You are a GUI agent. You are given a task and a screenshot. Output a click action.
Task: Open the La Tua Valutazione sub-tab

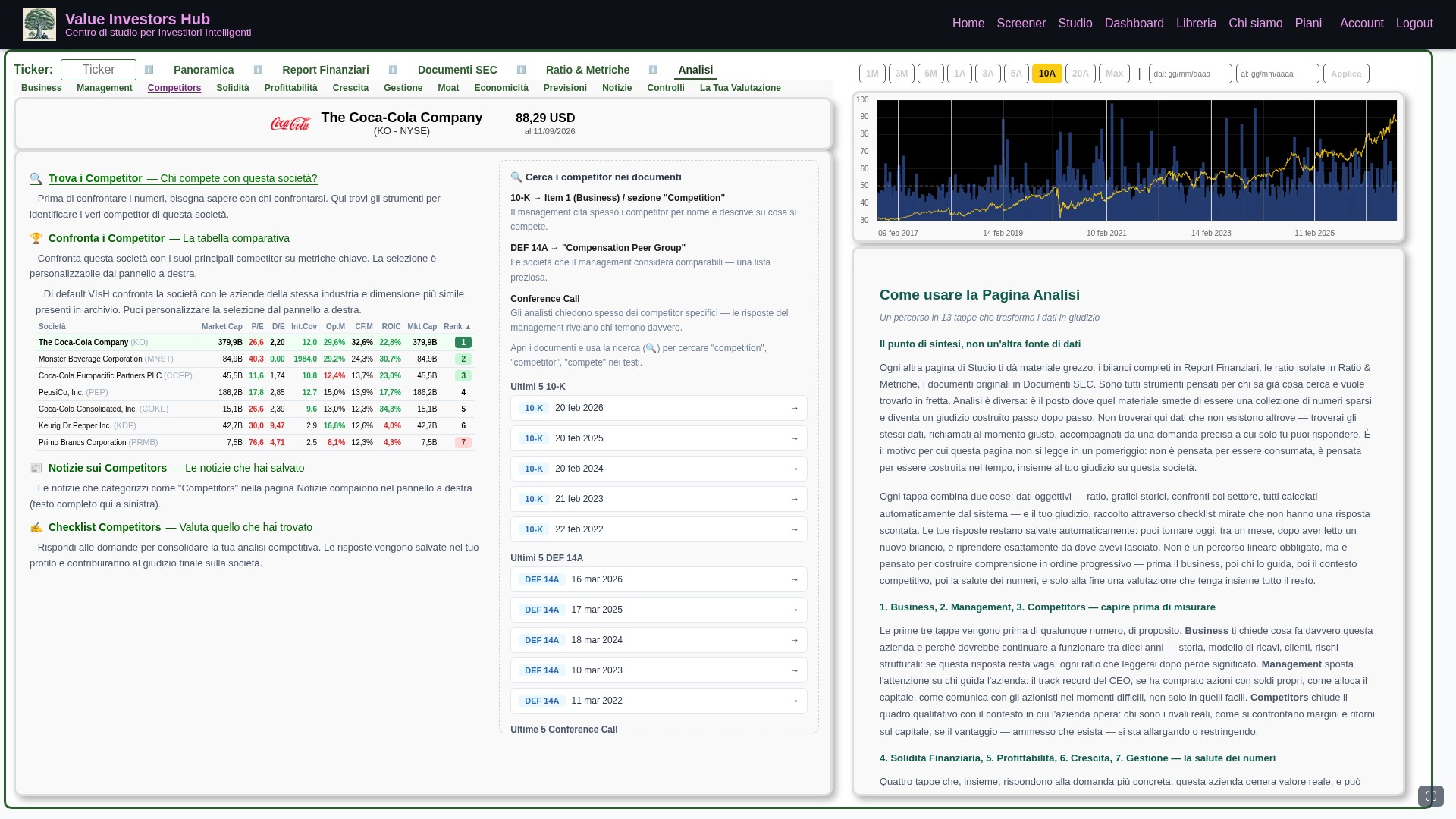tap(740, 88)
